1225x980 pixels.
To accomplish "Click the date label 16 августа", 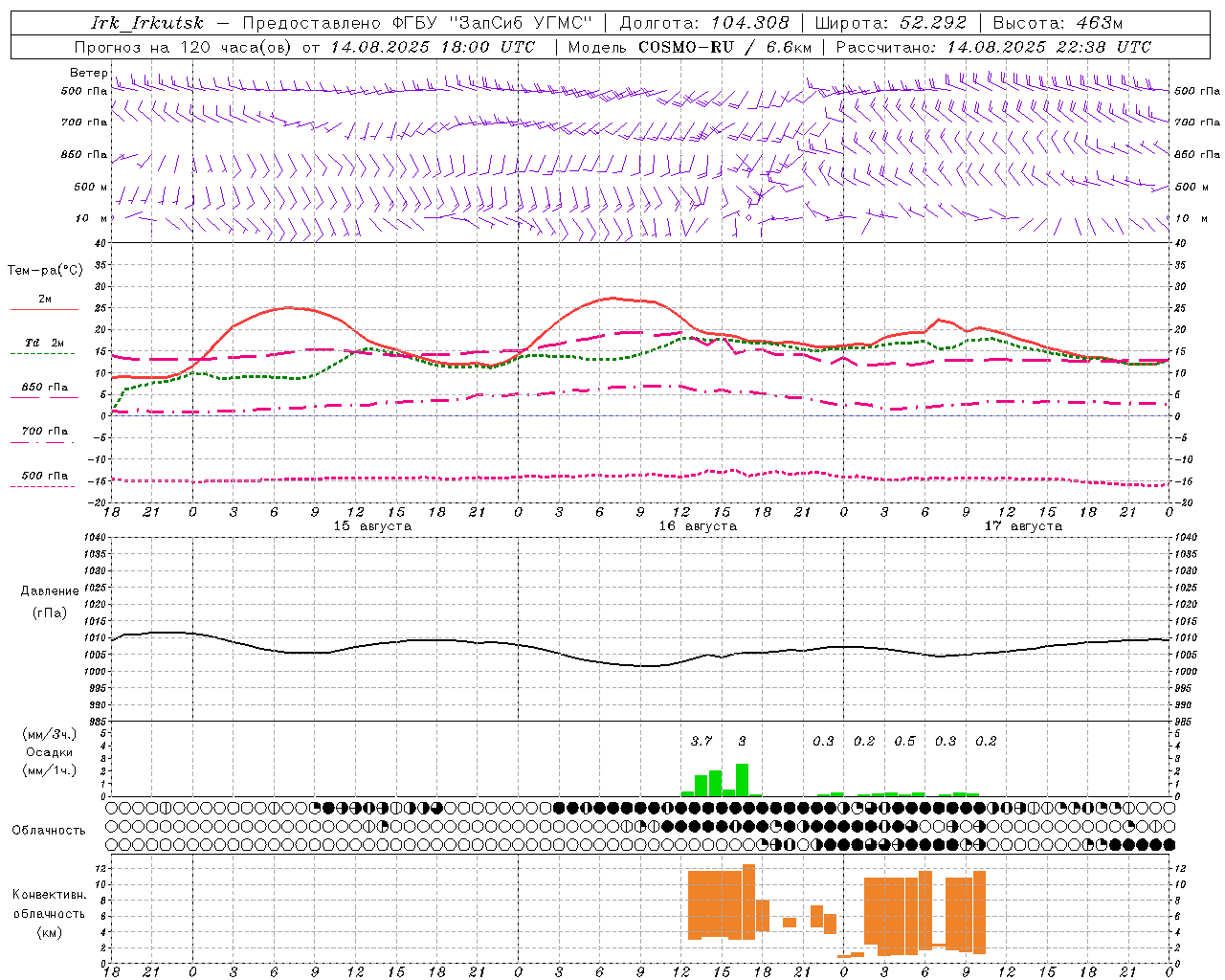I will (x=698, y=526).
